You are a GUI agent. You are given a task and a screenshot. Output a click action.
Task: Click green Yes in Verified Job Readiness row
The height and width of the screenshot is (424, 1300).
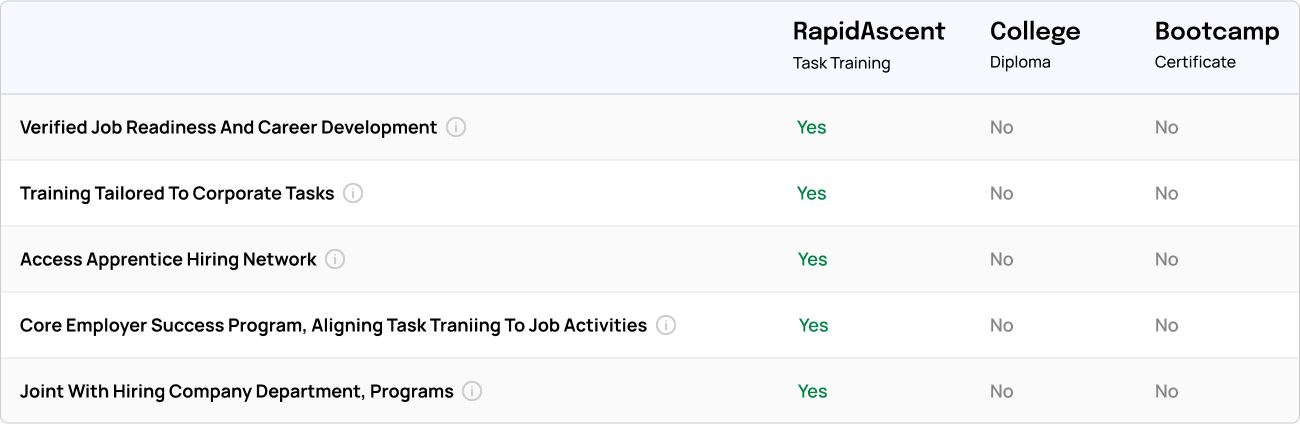point(812,127)
